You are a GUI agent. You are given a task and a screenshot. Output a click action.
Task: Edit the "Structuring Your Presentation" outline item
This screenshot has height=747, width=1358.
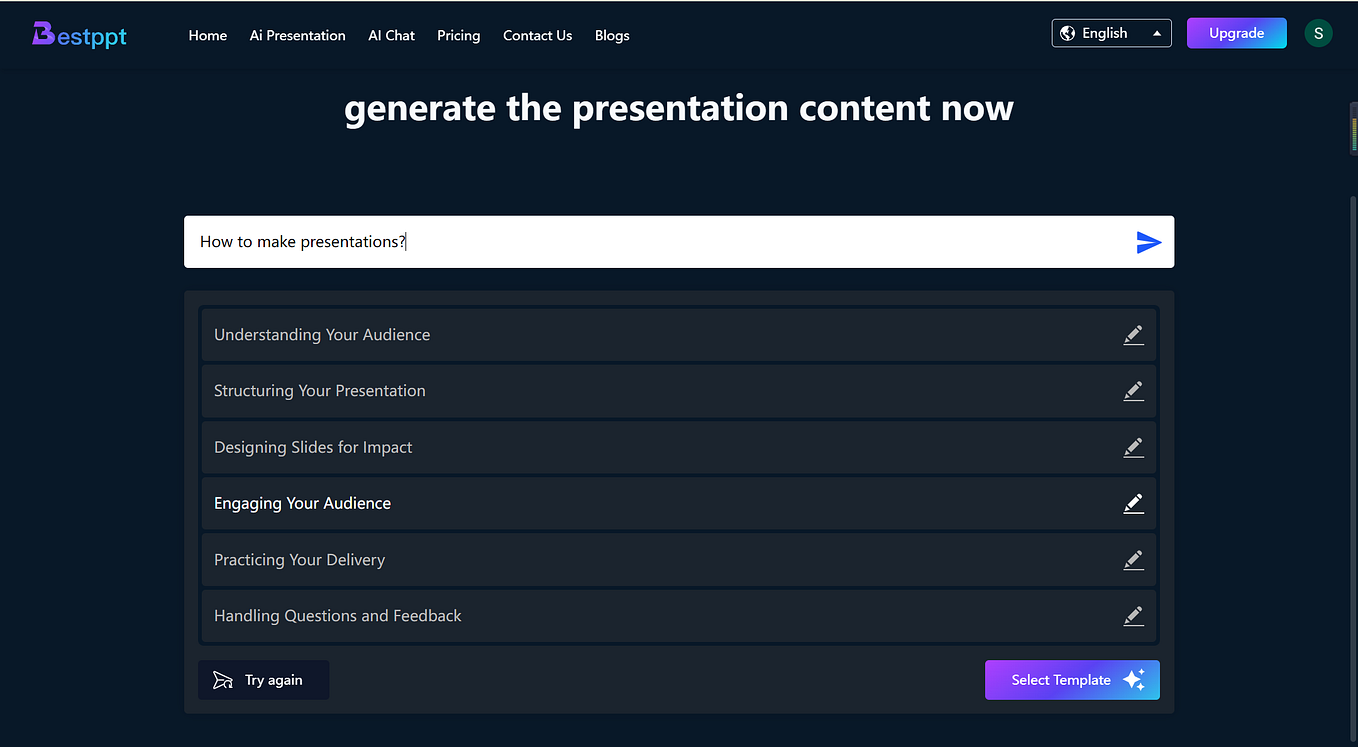point(1133,391)
